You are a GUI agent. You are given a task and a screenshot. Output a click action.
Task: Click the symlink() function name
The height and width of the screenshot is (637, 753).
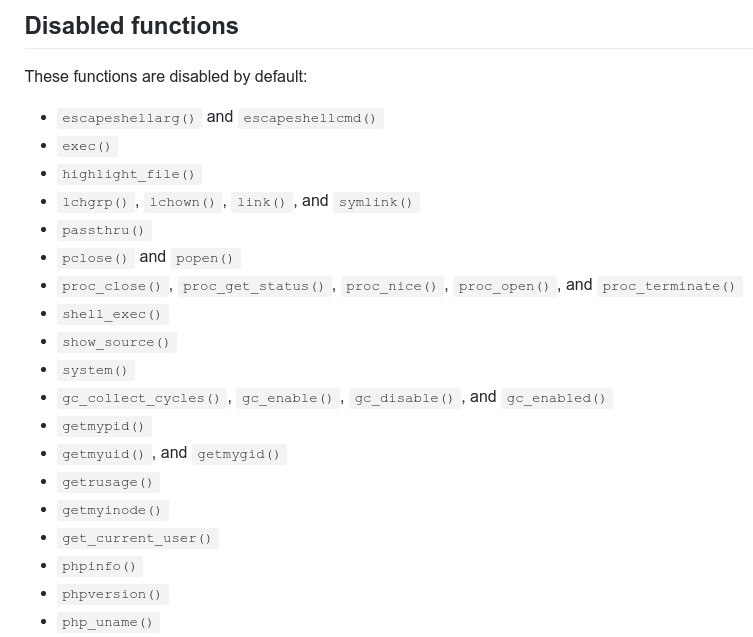(375, 202)
